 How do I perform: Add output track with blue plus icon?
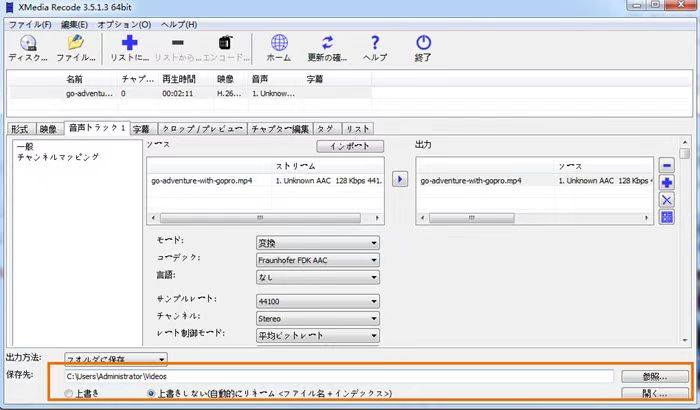667,183
